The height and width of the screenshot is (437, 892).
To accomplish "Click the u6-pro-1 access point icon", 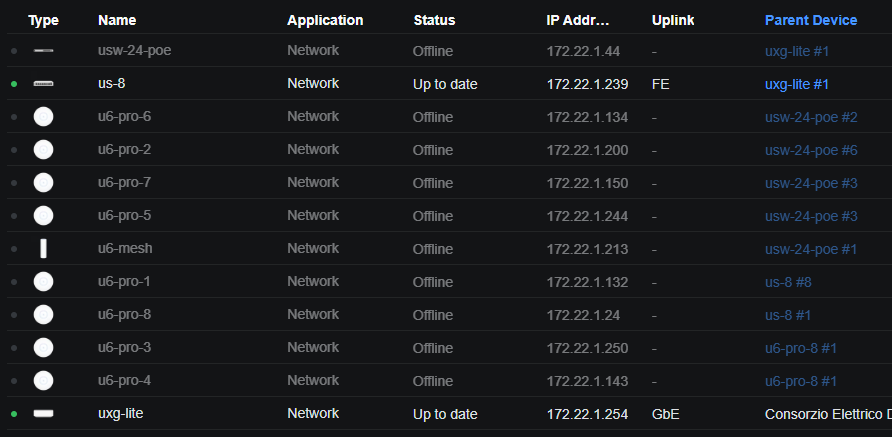I will coord(43,282).
